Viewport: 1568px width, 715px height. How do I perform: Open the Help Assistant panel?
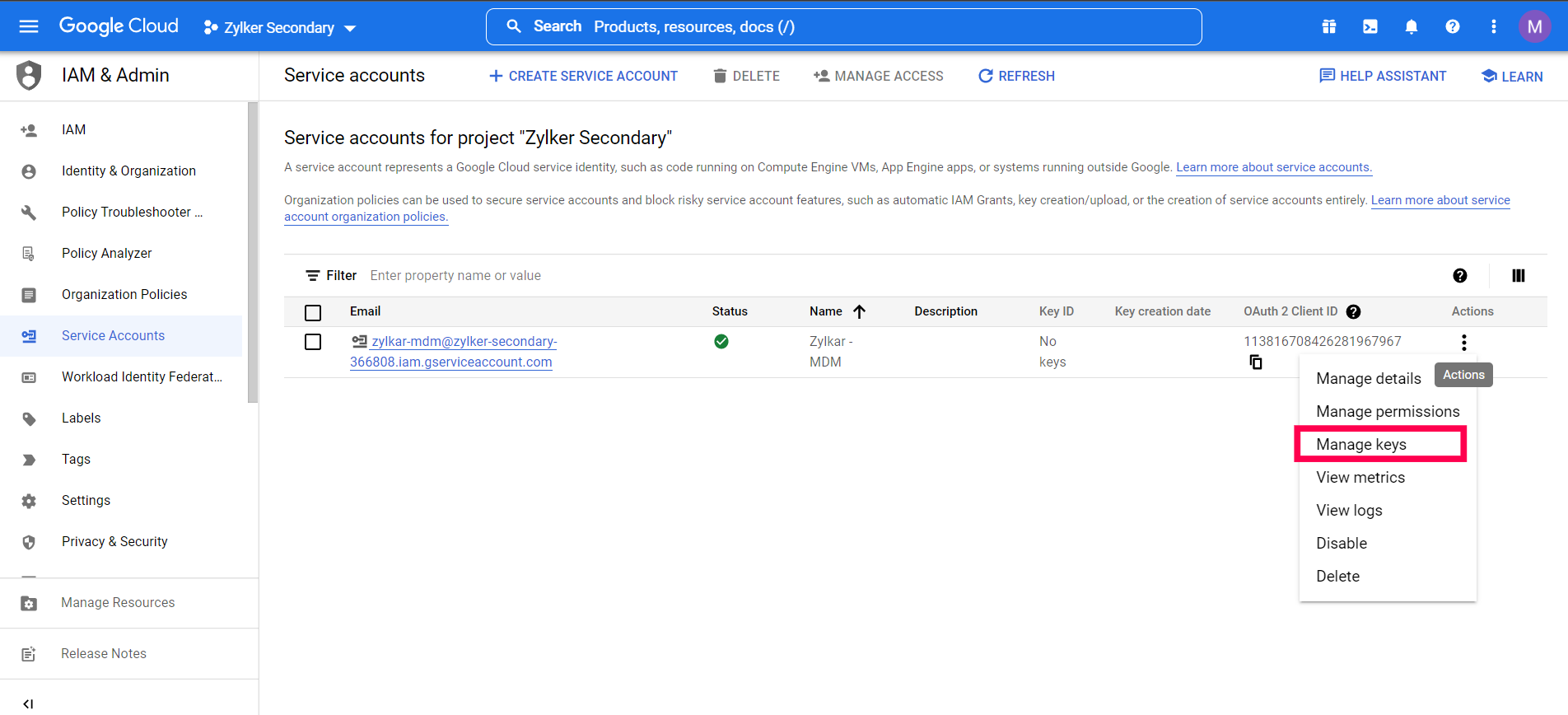coord(1383,76)
